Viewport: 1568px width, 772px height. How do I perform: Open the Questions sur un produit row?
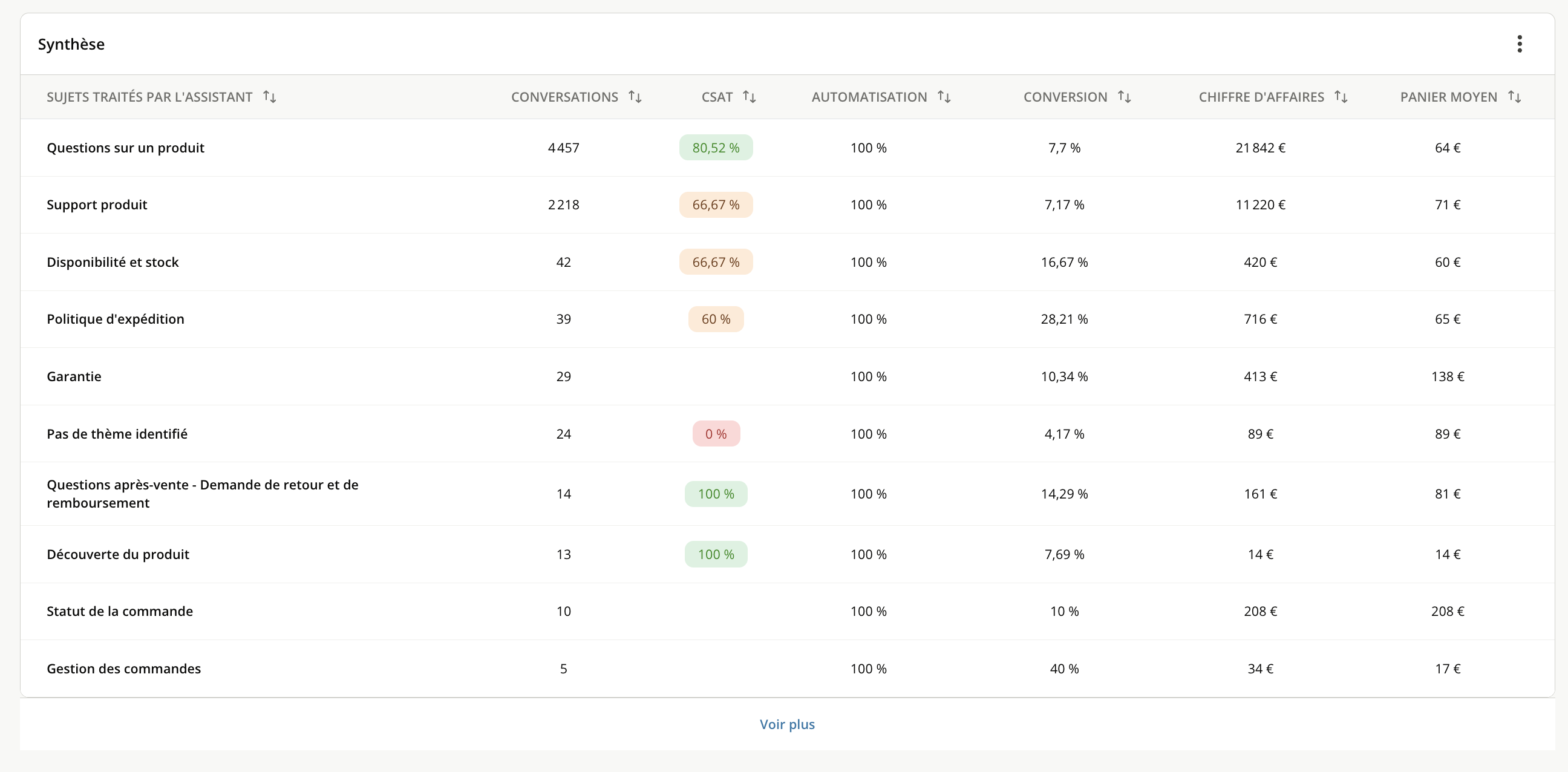[787, 148]
